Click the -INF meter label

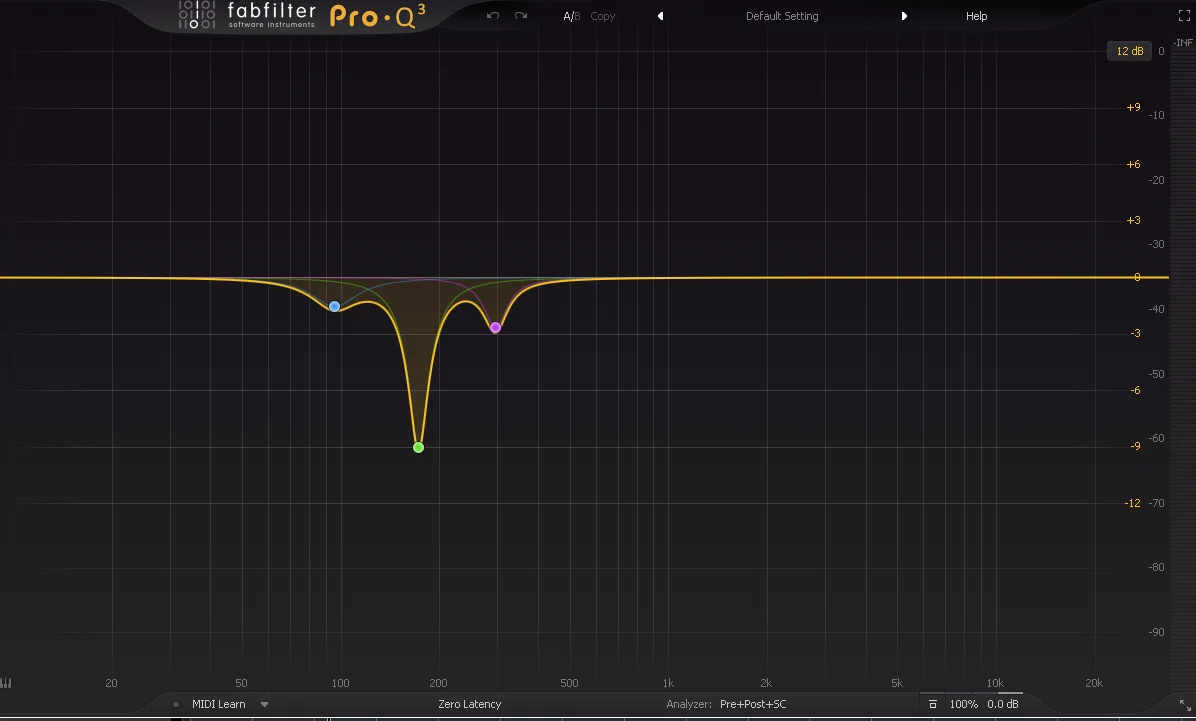1183,43
